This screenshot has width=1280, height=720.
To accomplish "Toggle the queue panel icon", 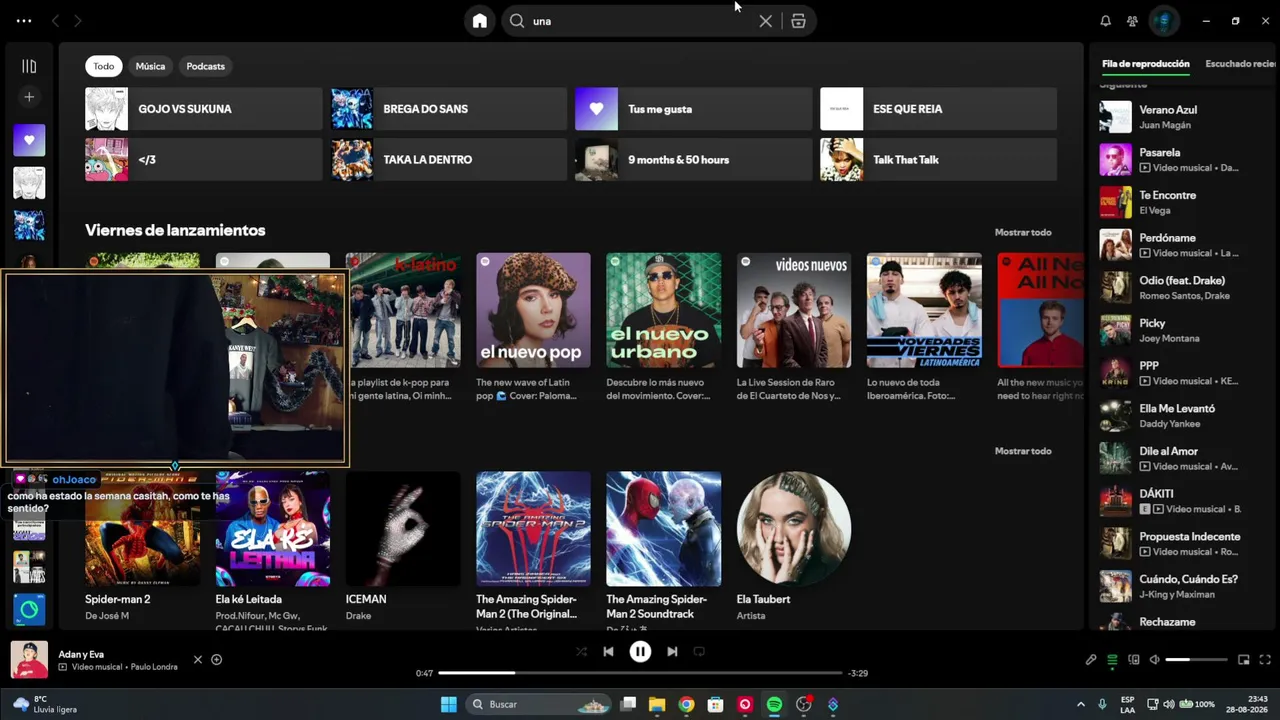I will tap(1112, 660).
